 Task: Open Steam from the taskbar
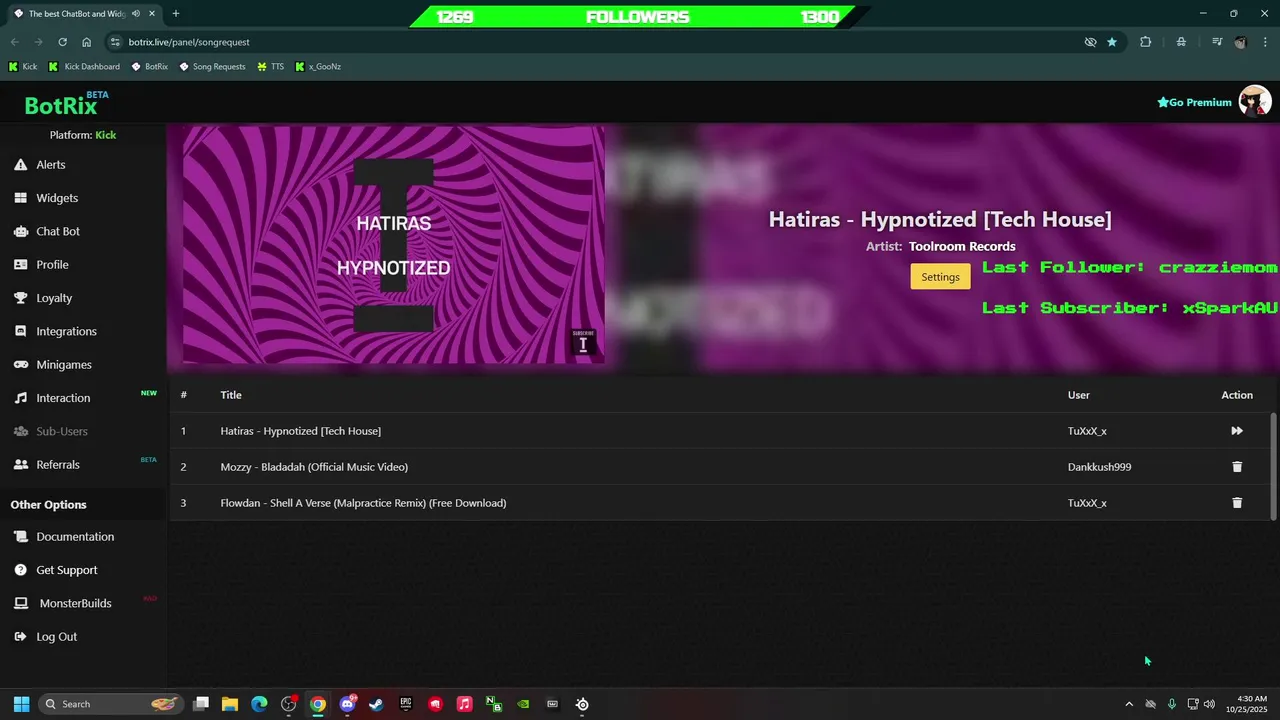pos(376,704)
